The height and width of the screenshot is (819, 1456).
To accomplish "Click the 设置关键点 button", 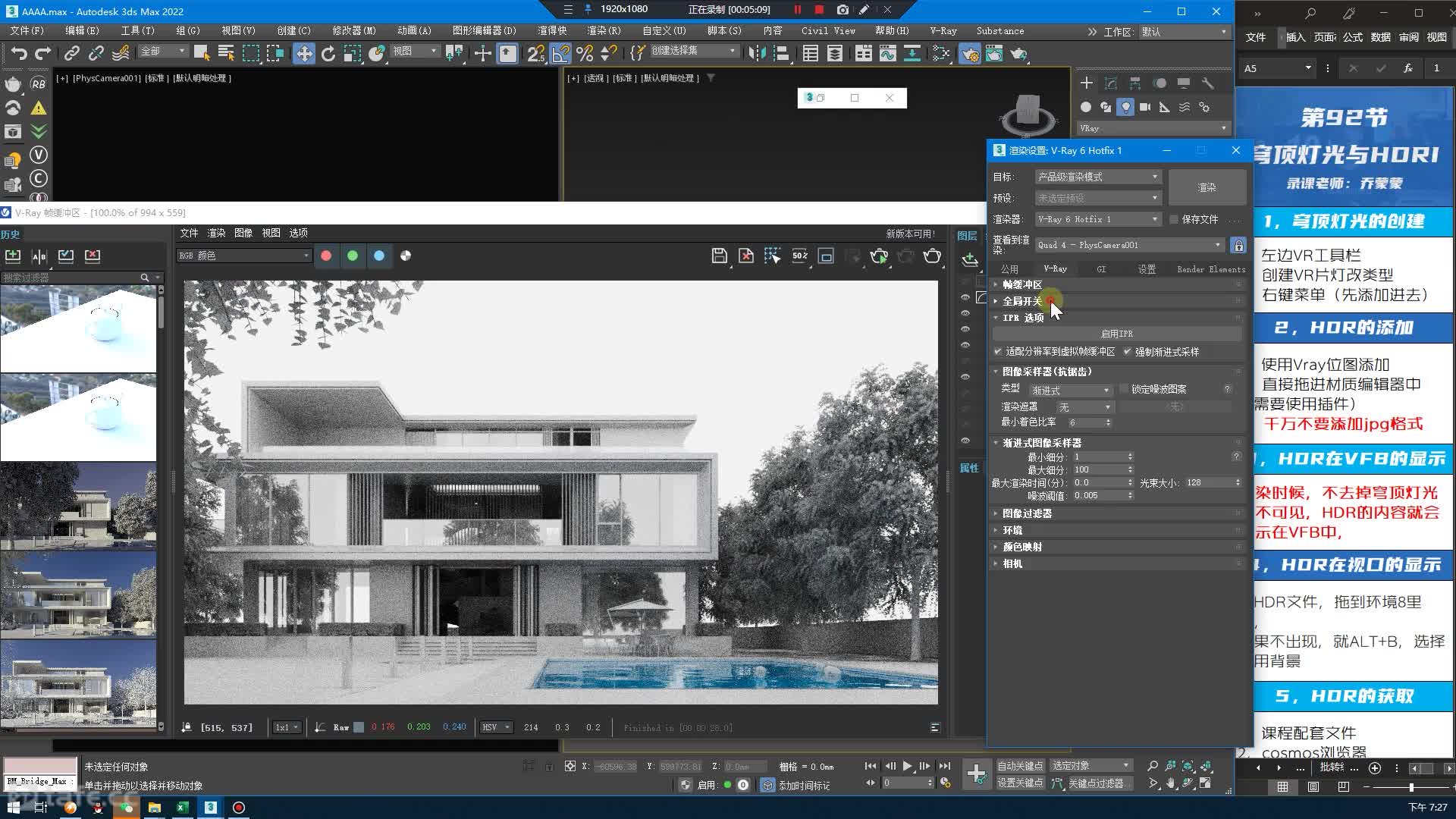I will point(1019,783).
